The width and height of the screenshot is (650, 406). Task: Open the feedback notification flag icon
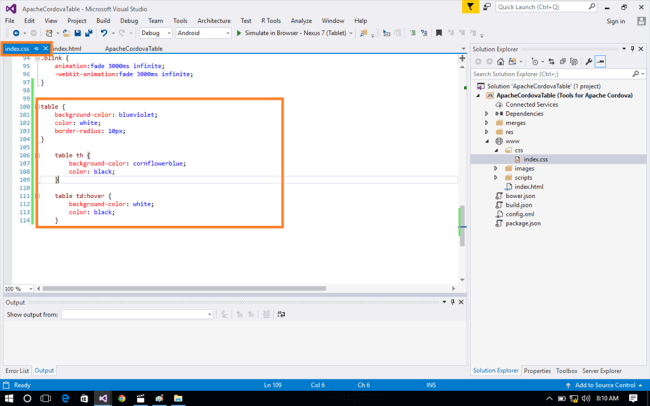point(471,7)
